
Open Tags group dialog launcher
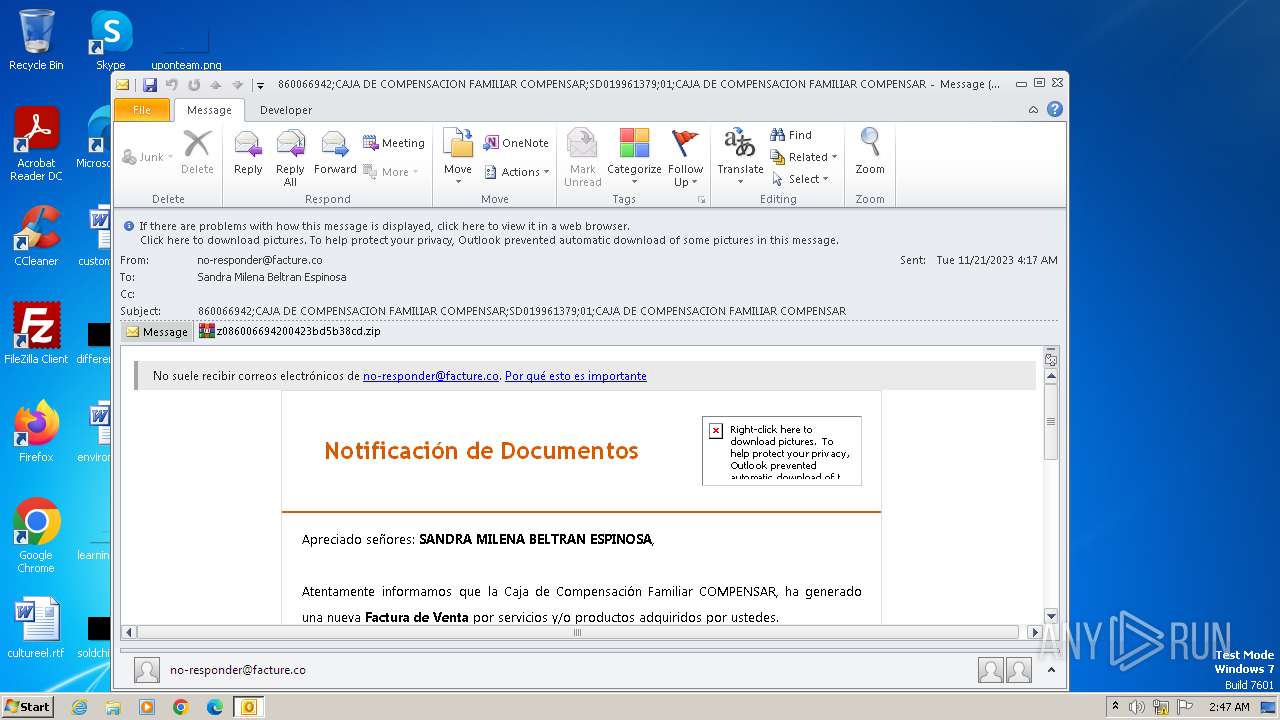701,200
